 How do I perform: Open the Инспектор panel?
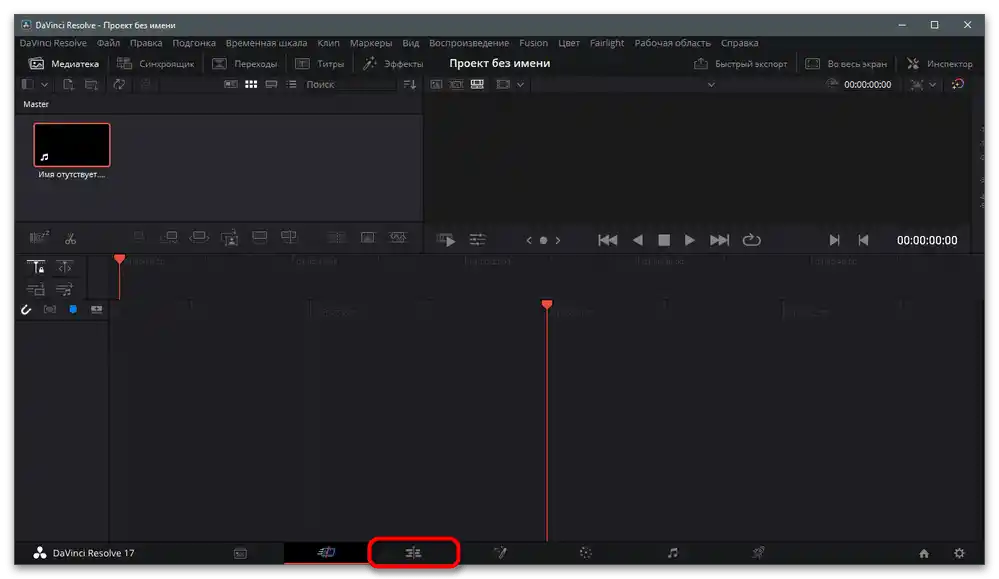tap(940, 64)
